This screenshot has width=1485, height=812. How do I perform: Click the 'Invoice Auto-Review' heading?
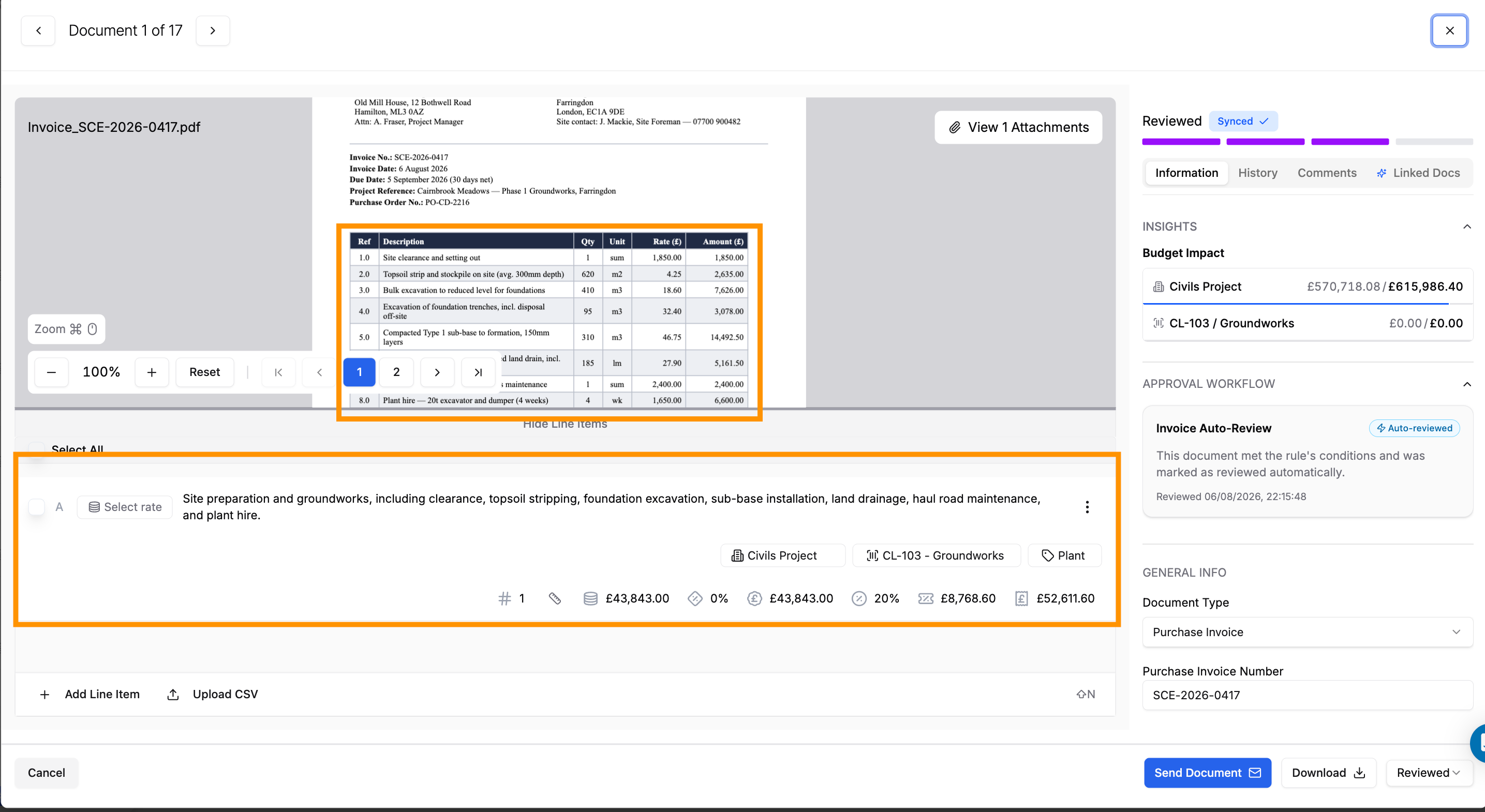(1213, 428)
